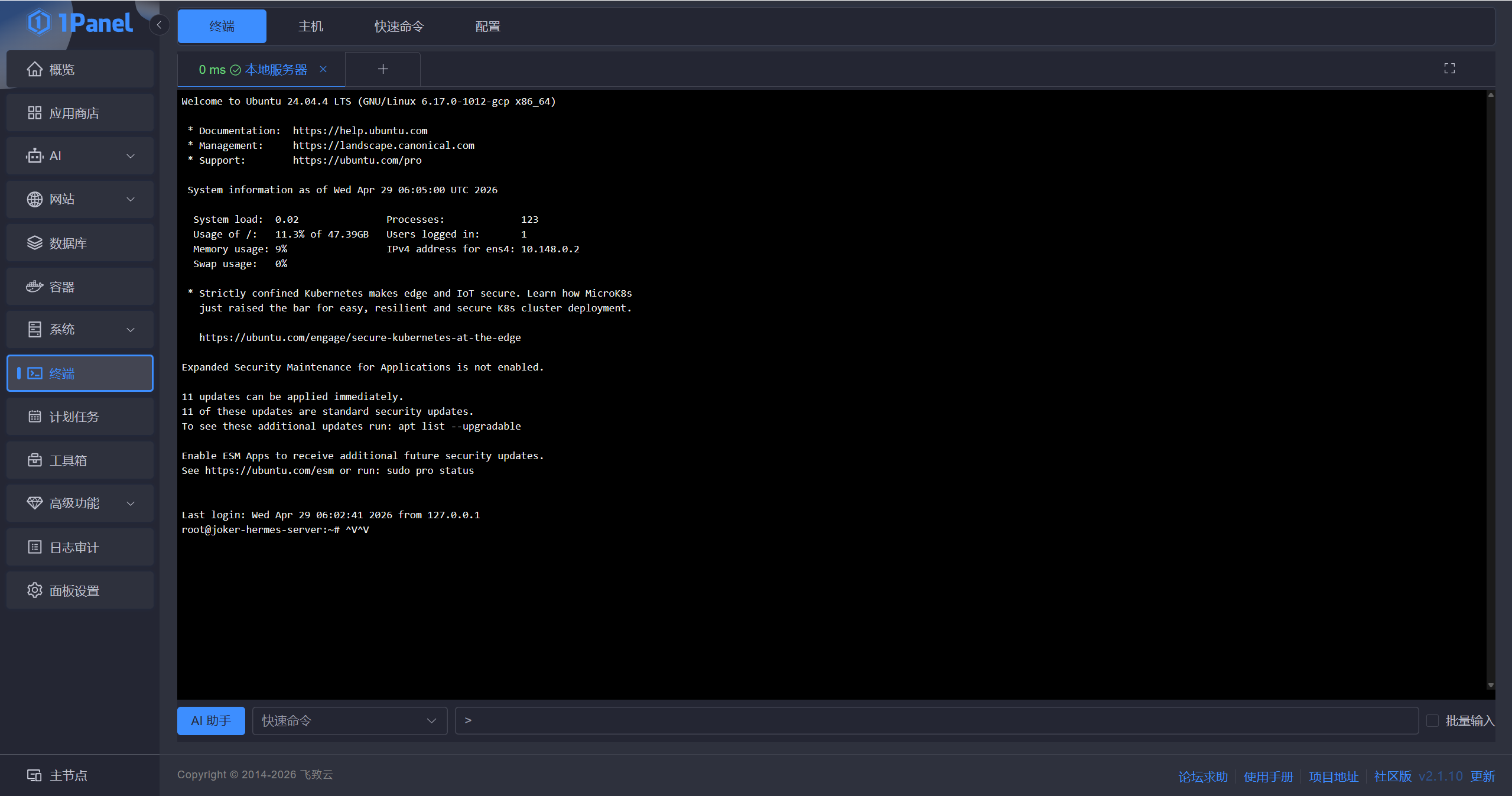This screenshot has height=796, width=1512.
Task: Open 计划任务 calendar icon
Action: click(x=35, y=417)
